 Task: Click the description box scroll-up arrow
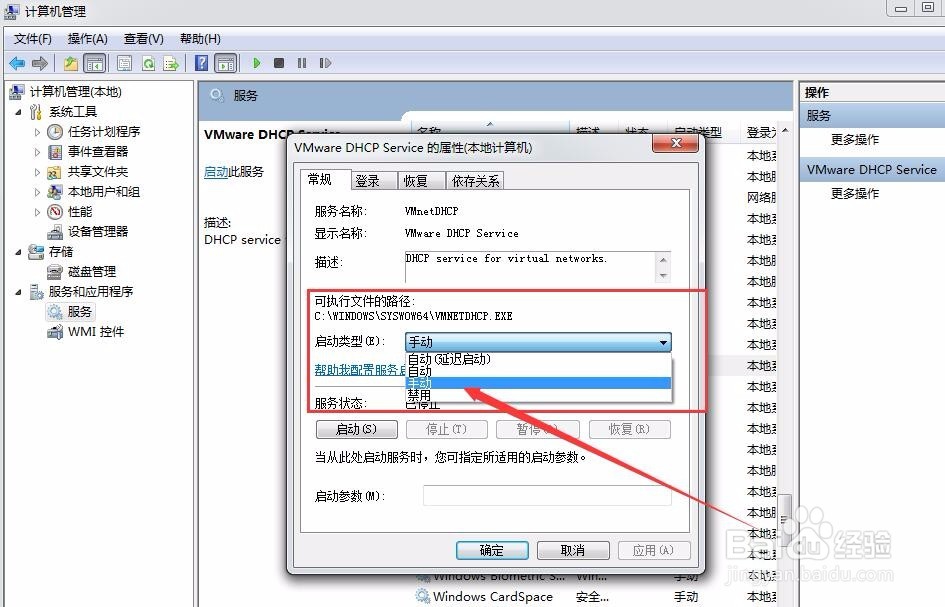[x=663, y=260]
